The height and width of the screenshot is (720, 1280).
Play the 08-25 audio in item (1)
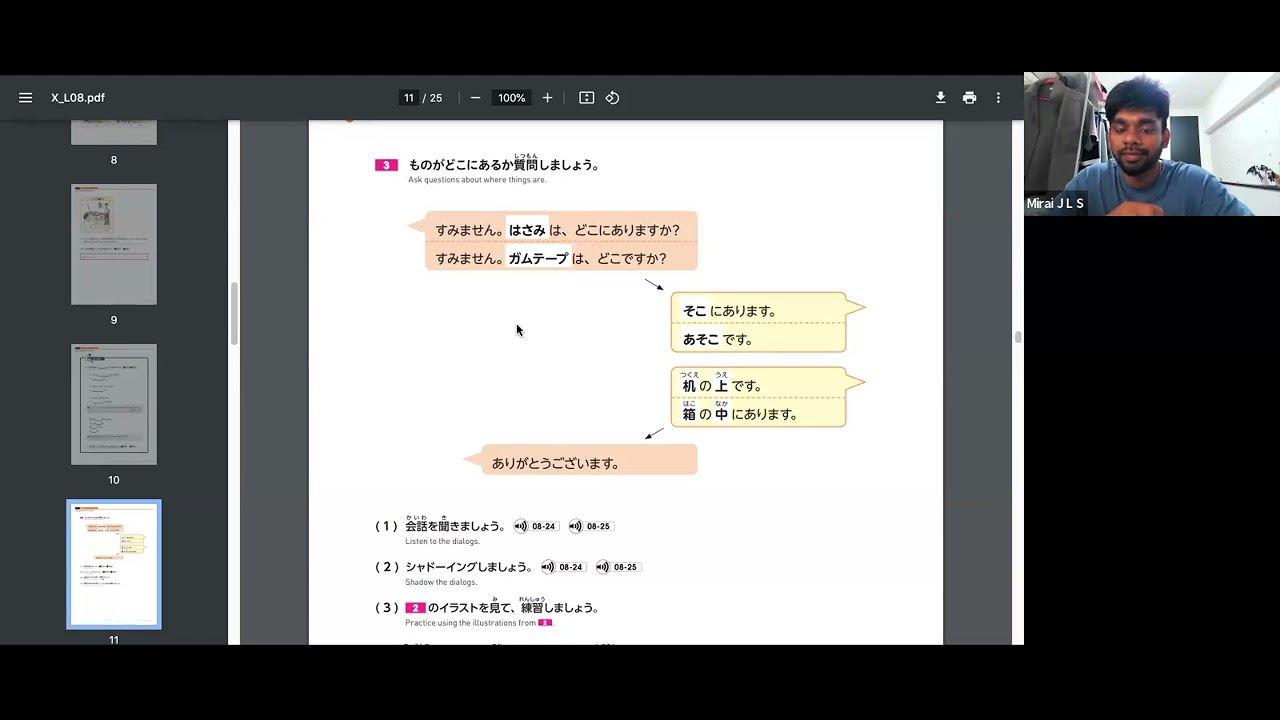590,526
